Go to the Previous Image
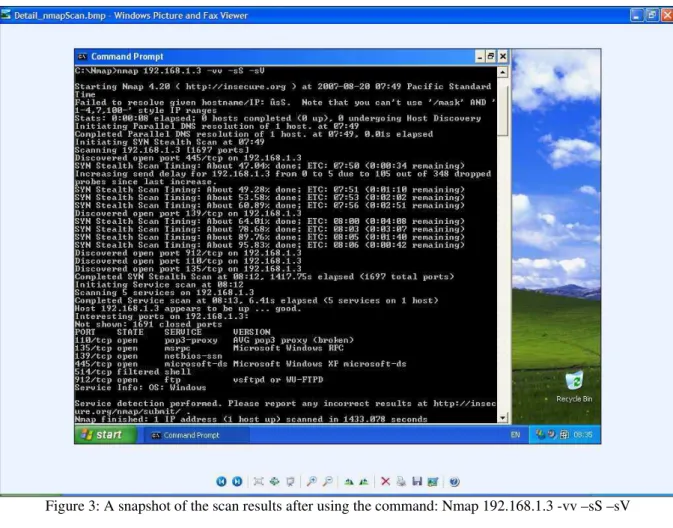 pos(221,482)
